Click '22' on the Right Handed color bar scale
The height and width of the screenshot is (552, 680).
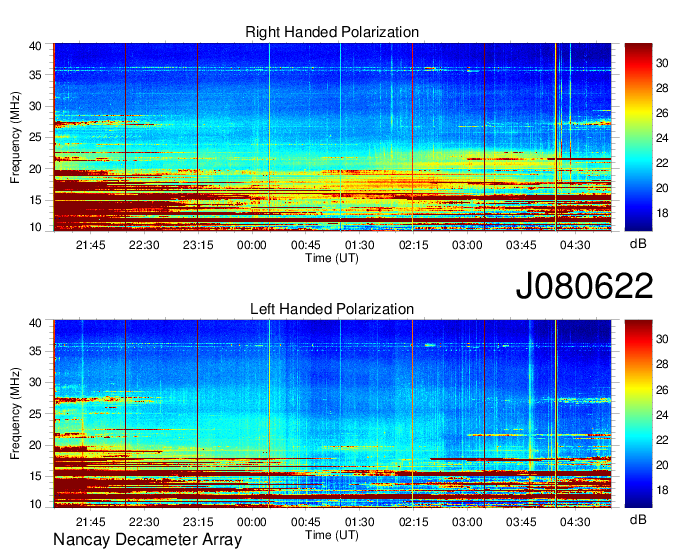click(662, 163)
